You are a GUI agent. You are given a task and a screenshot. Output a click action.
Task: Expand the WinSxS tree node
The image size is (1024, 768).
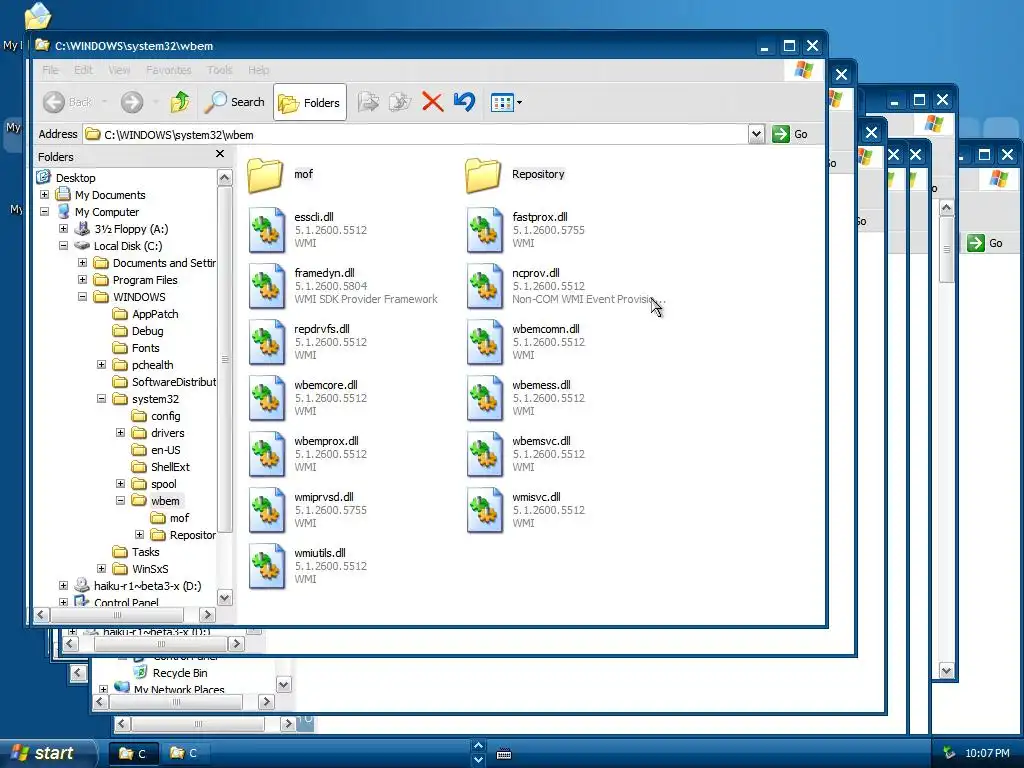[x=101, y=568]
